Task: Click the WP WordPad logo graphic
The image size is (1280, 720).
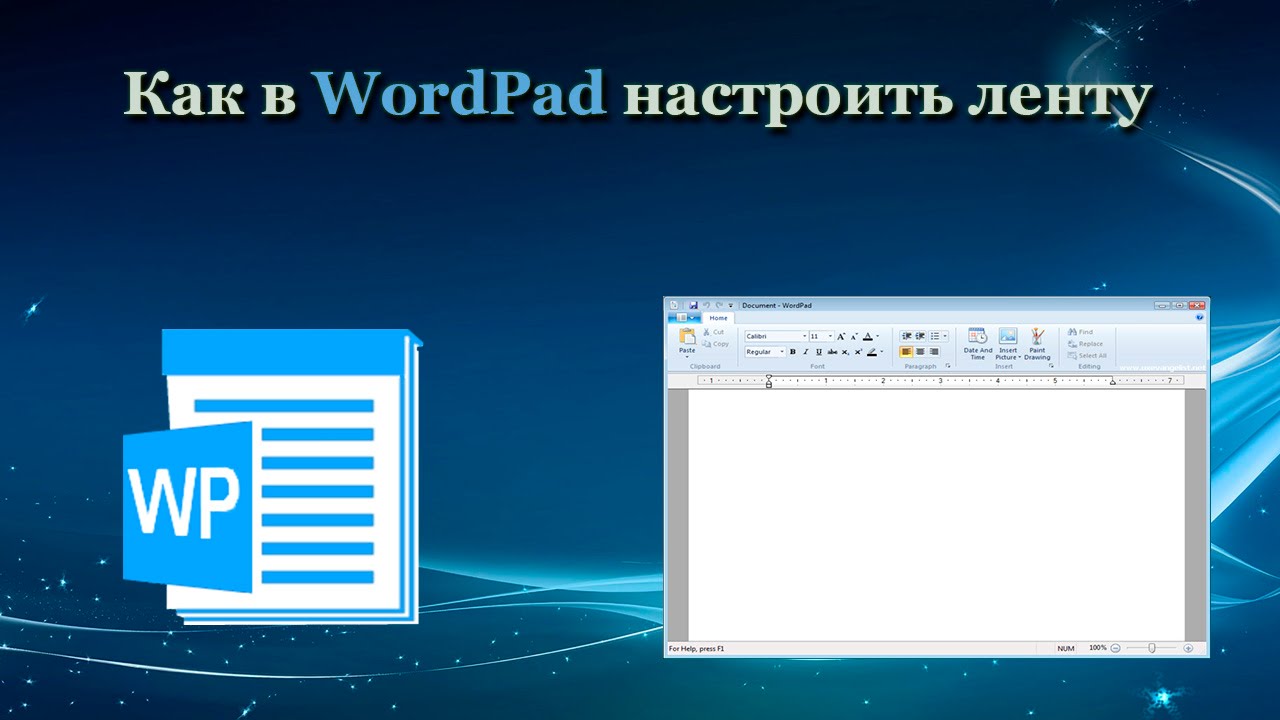Action: pos(273,478)
